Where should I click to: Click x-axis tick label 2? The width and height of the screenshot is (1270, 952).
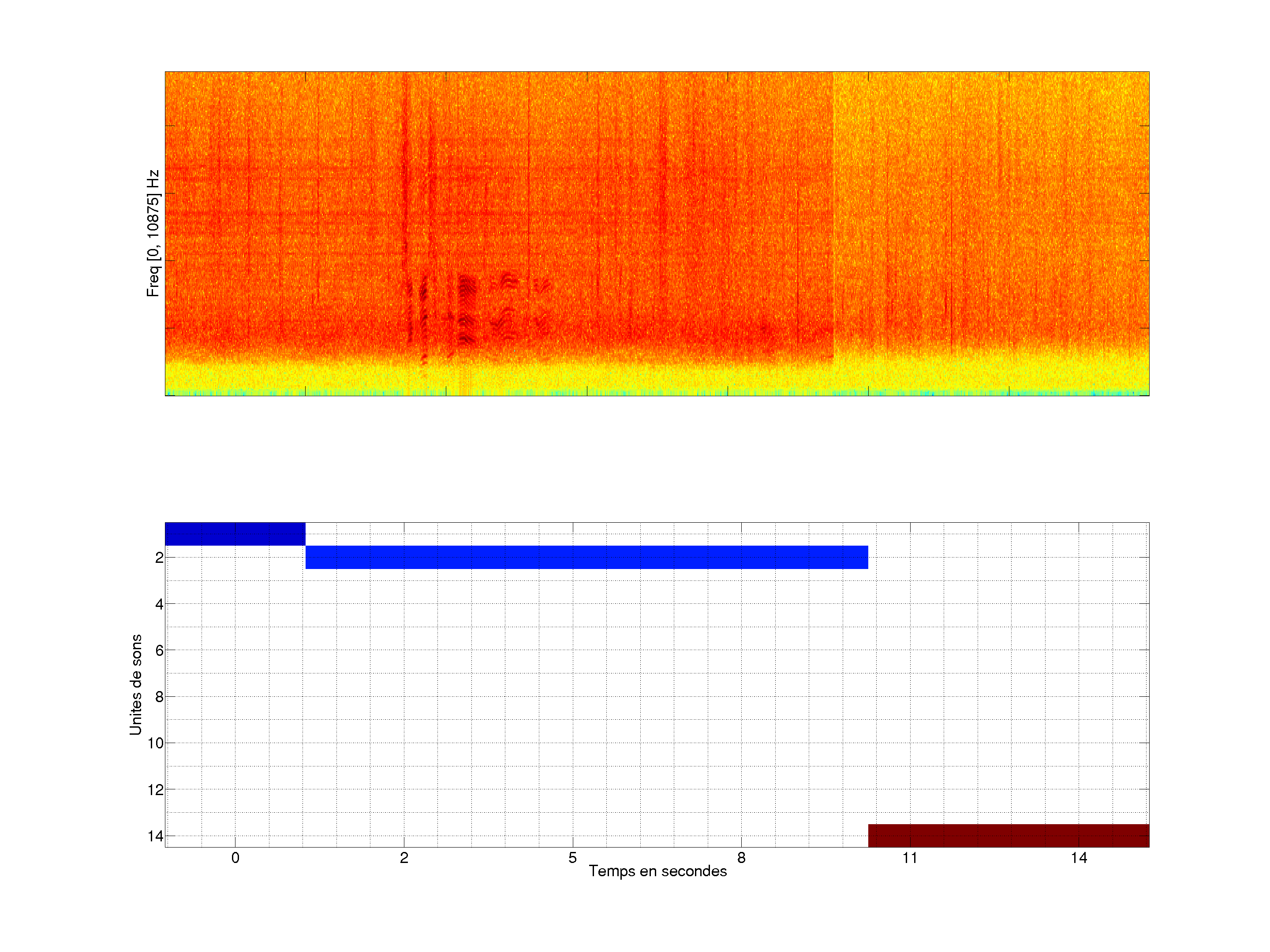[x=404, y=858]
